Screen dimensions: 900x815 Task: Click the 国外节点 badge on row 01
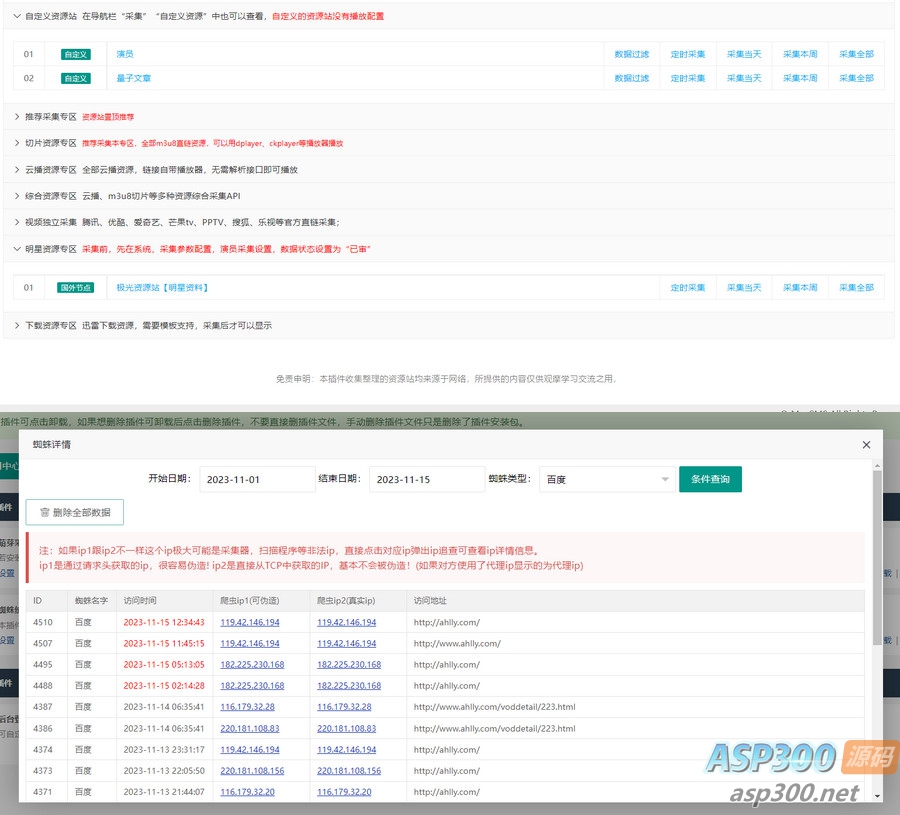(75, 288)
